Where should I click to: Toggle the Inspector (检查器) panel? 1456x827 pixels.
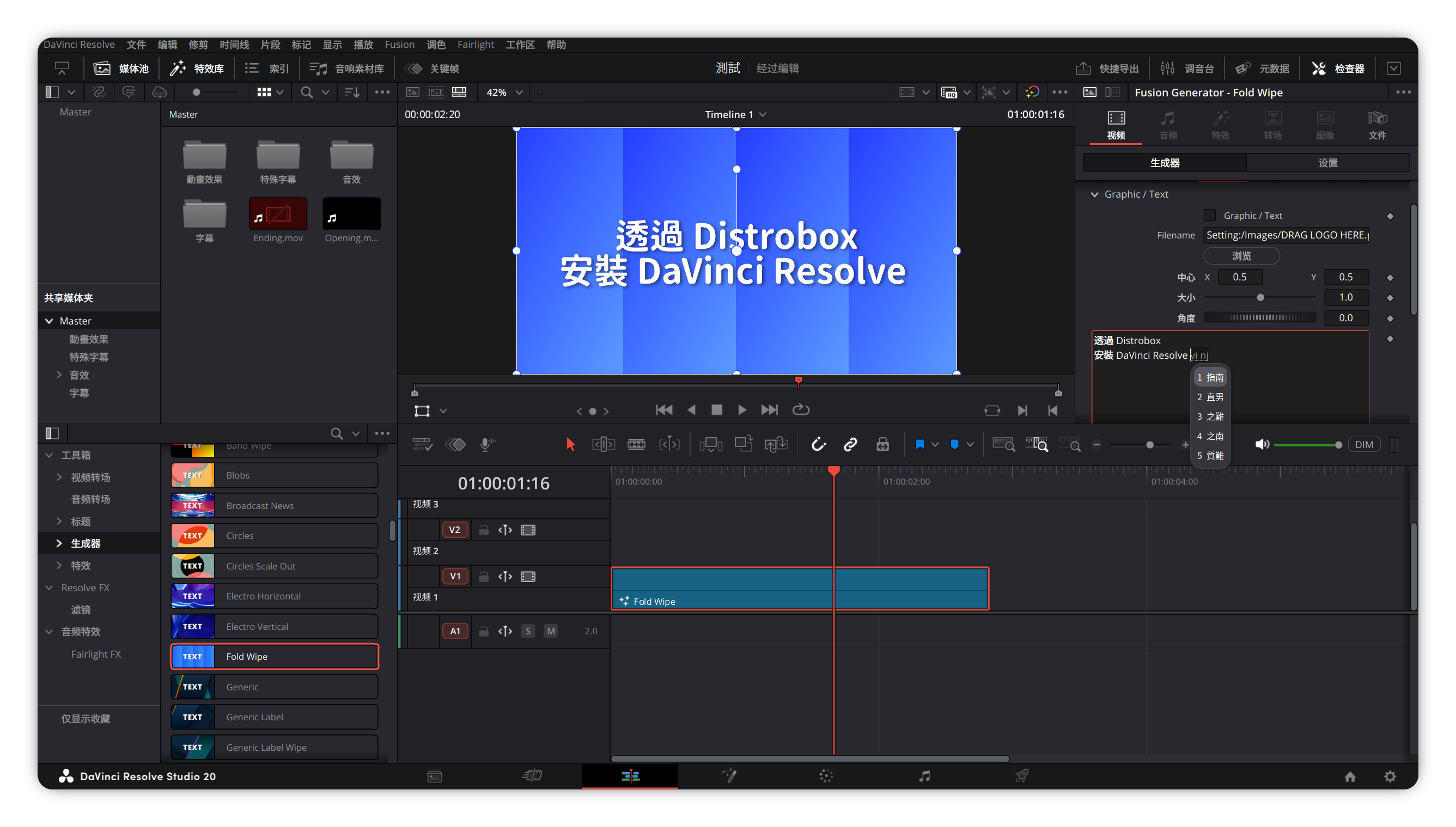click(x=1338, y=68)
